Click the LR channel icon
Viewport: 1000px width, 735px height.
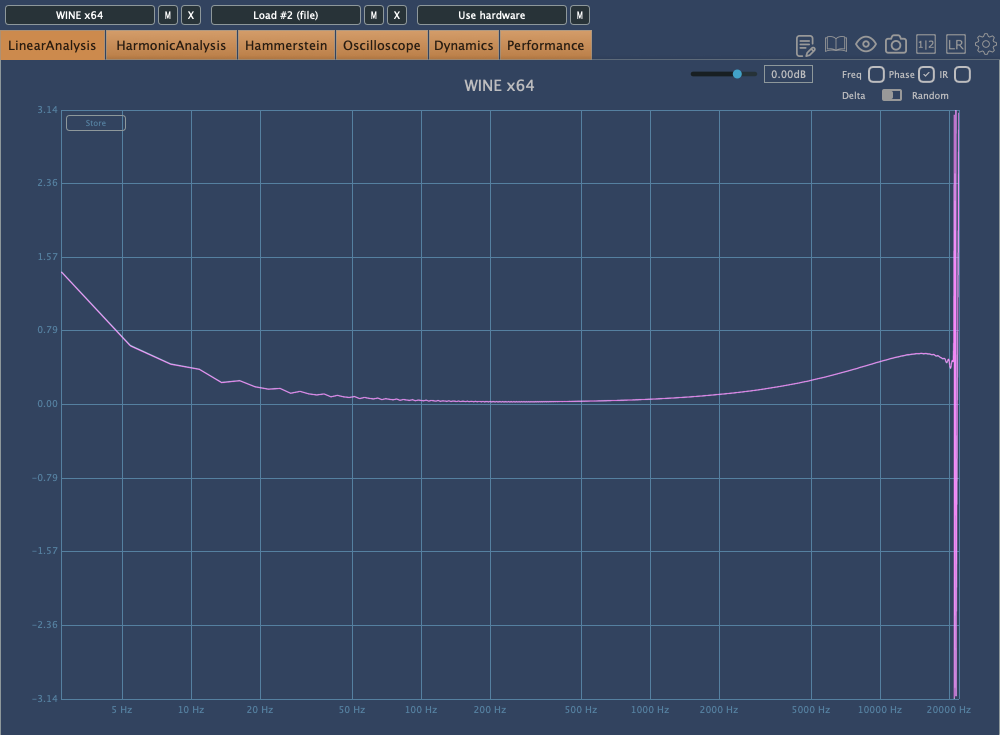[956, 45]
